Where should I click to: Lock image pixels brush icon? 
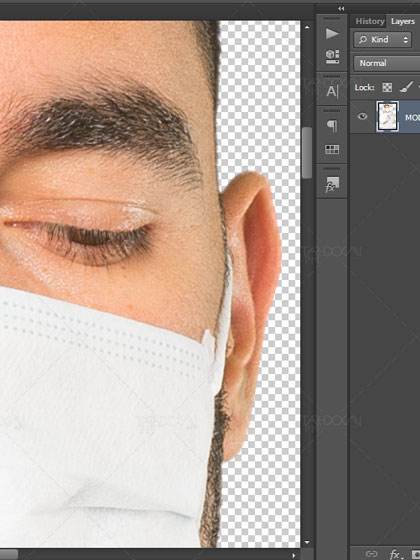[x=406, y=86]
